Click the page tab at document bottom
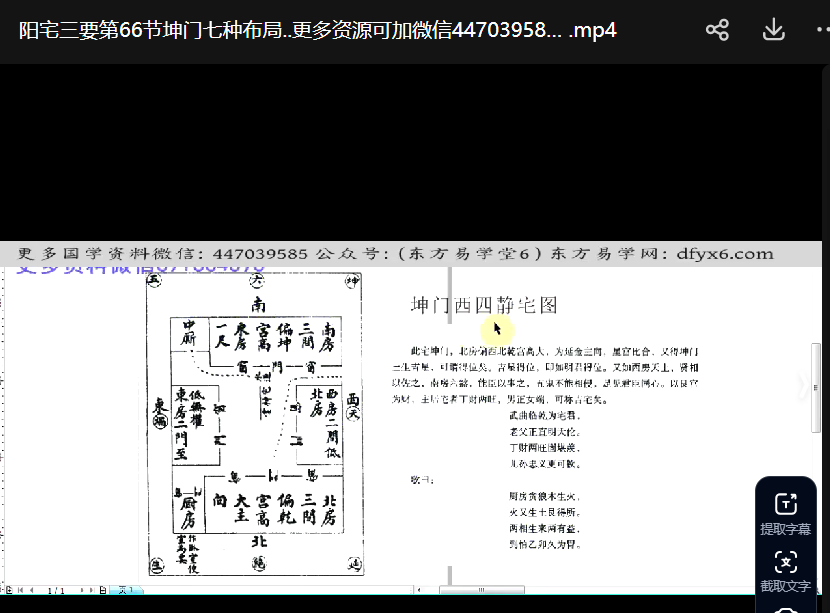Screen dimensions: 830x613 point(127,590)
